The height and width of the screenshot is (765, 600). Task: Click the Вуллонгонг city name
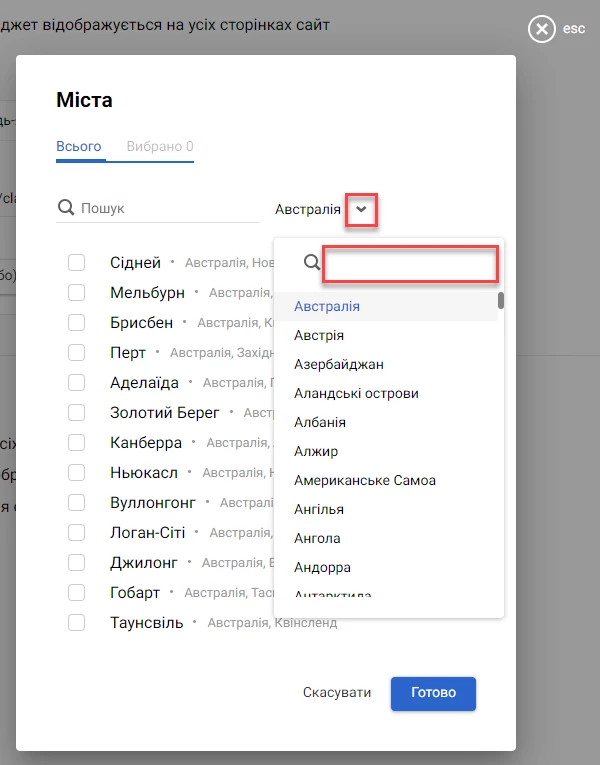coord(153,503)
